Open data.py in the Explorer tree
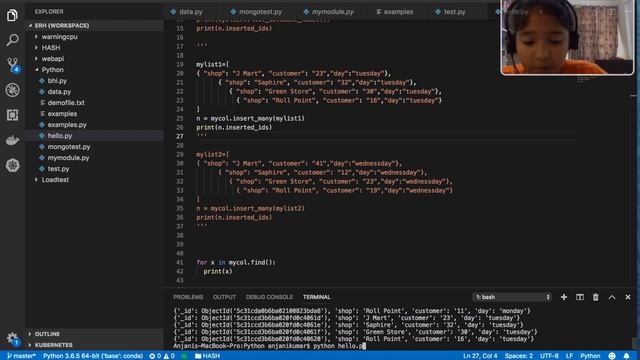Screen dimensions: 640x360 point(59,92)
